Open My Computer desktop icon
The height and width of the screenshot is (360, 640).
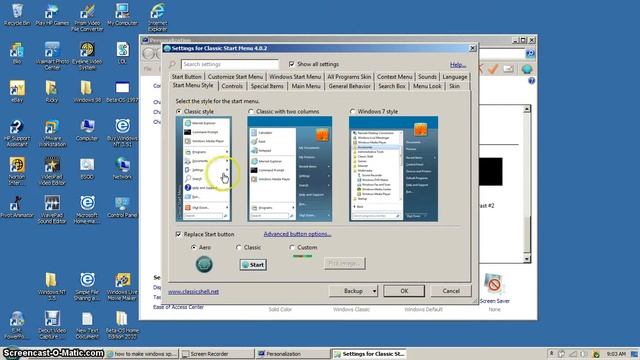click(x=122, y=15)
